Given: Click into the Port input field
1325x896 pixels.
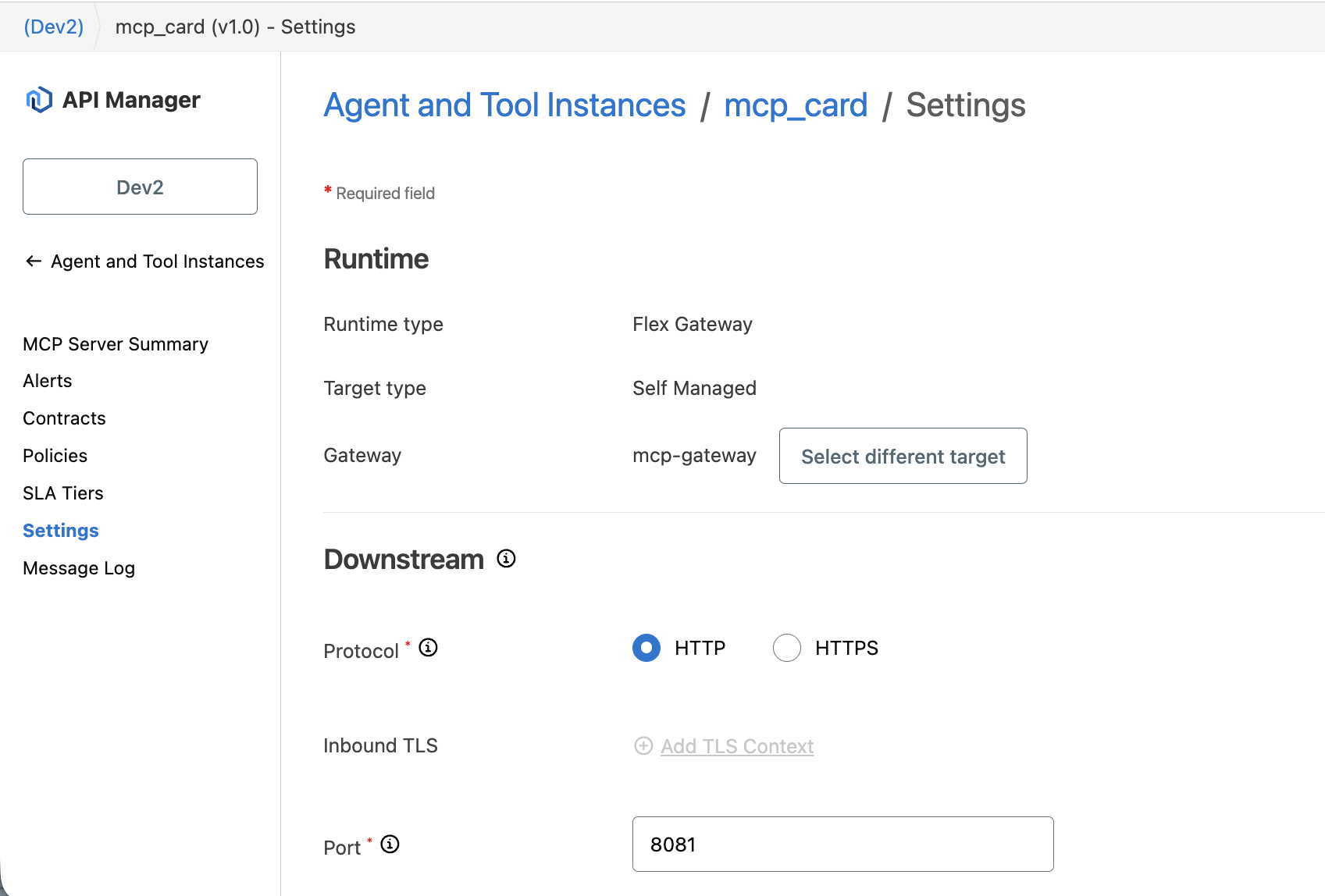Looking at the screenshot, I should pyautogui.click(x=843, y=844).
